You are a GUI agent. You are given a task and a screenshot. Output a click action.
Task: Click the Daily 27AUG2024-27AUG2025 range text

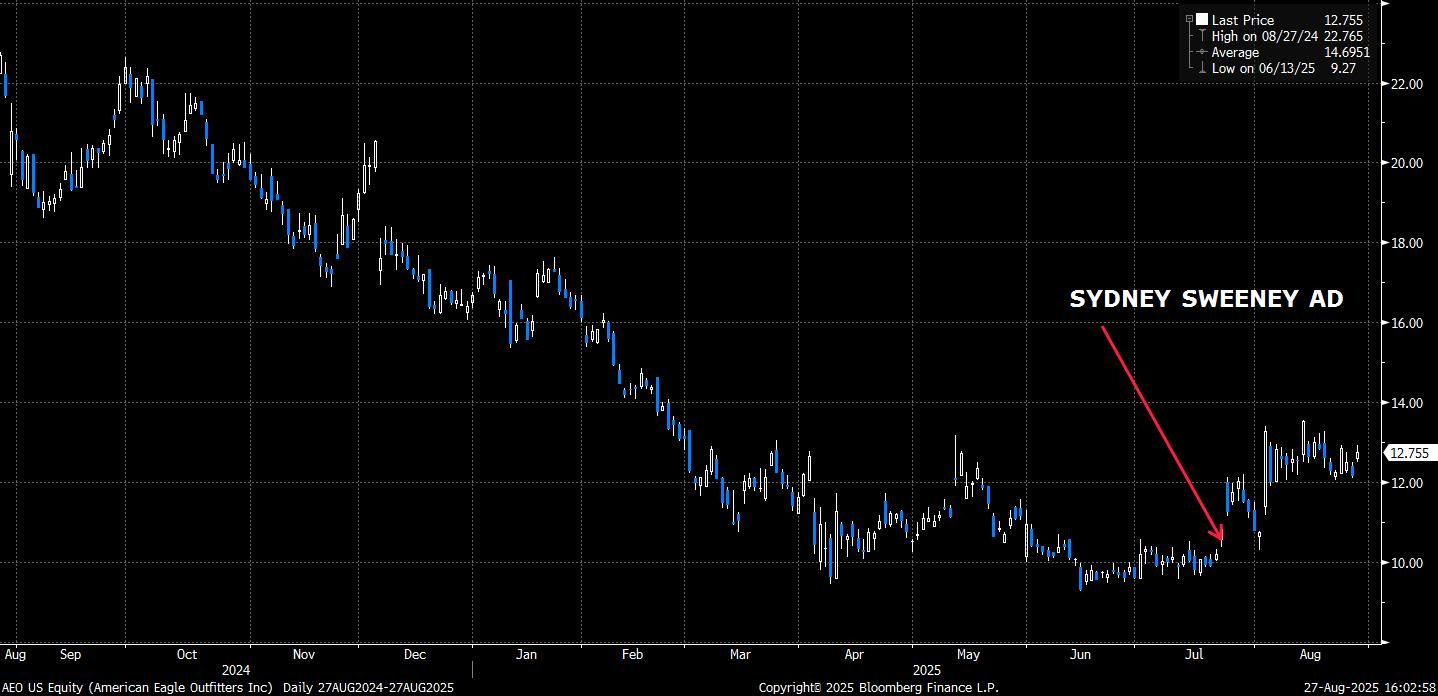click(x=368, y=688)
